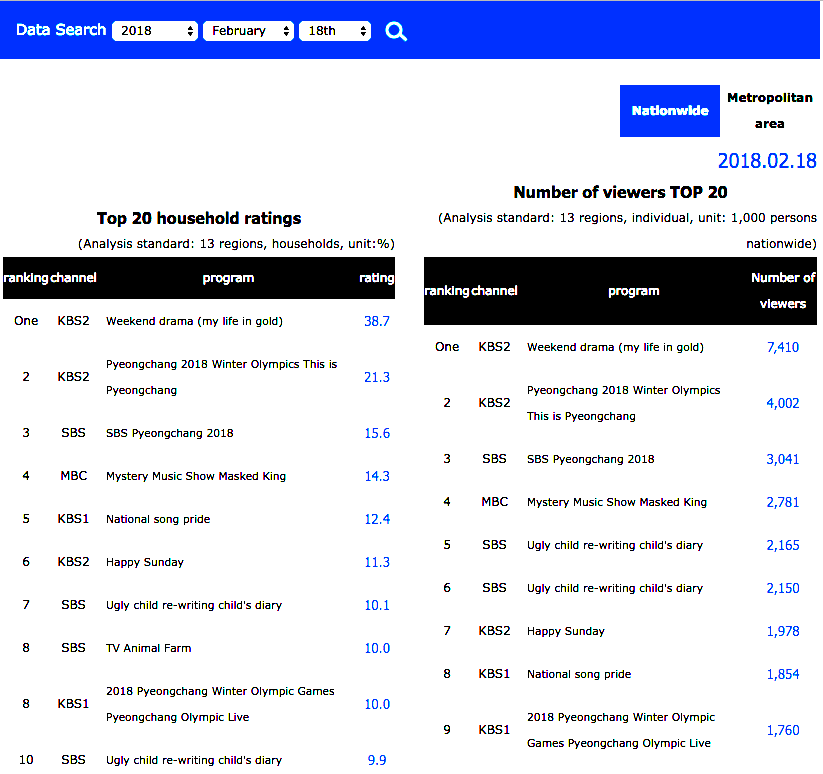Click the household rating value 21.3
823x774 pixels.
pos(377,377)
